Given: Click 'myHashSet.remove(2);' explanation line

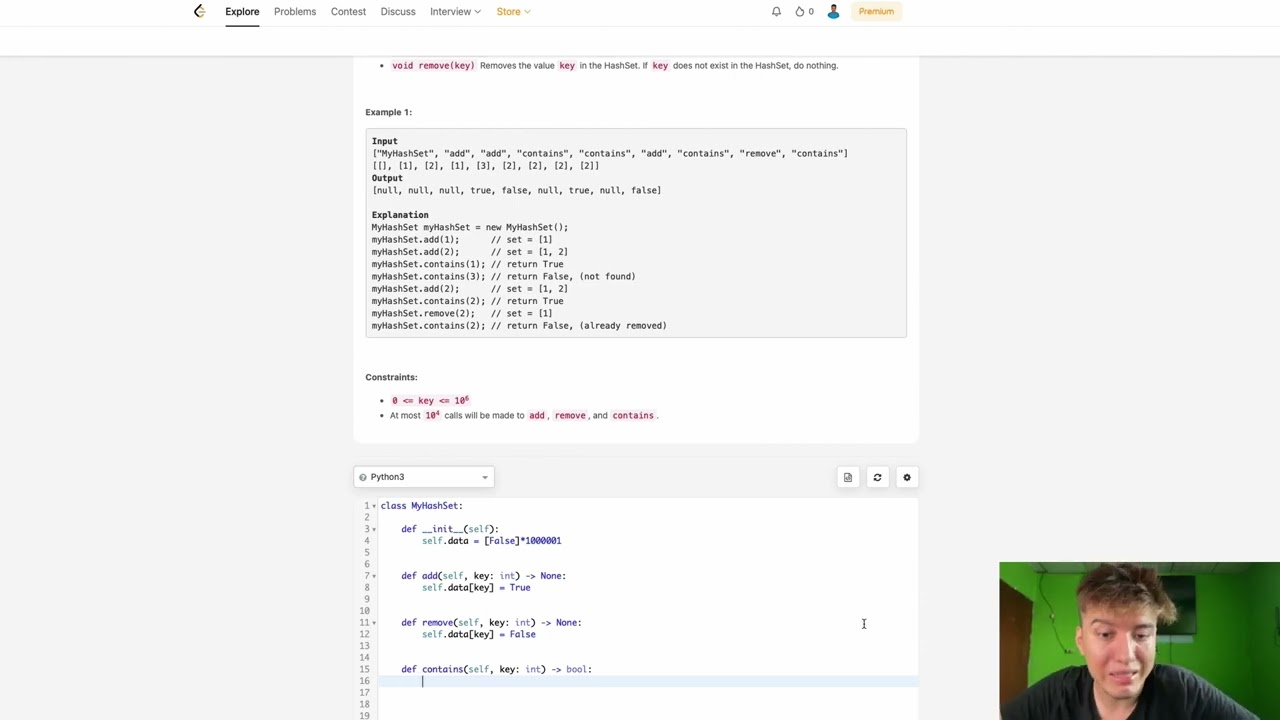Looking at the screenshot, I should pos(423,313).
